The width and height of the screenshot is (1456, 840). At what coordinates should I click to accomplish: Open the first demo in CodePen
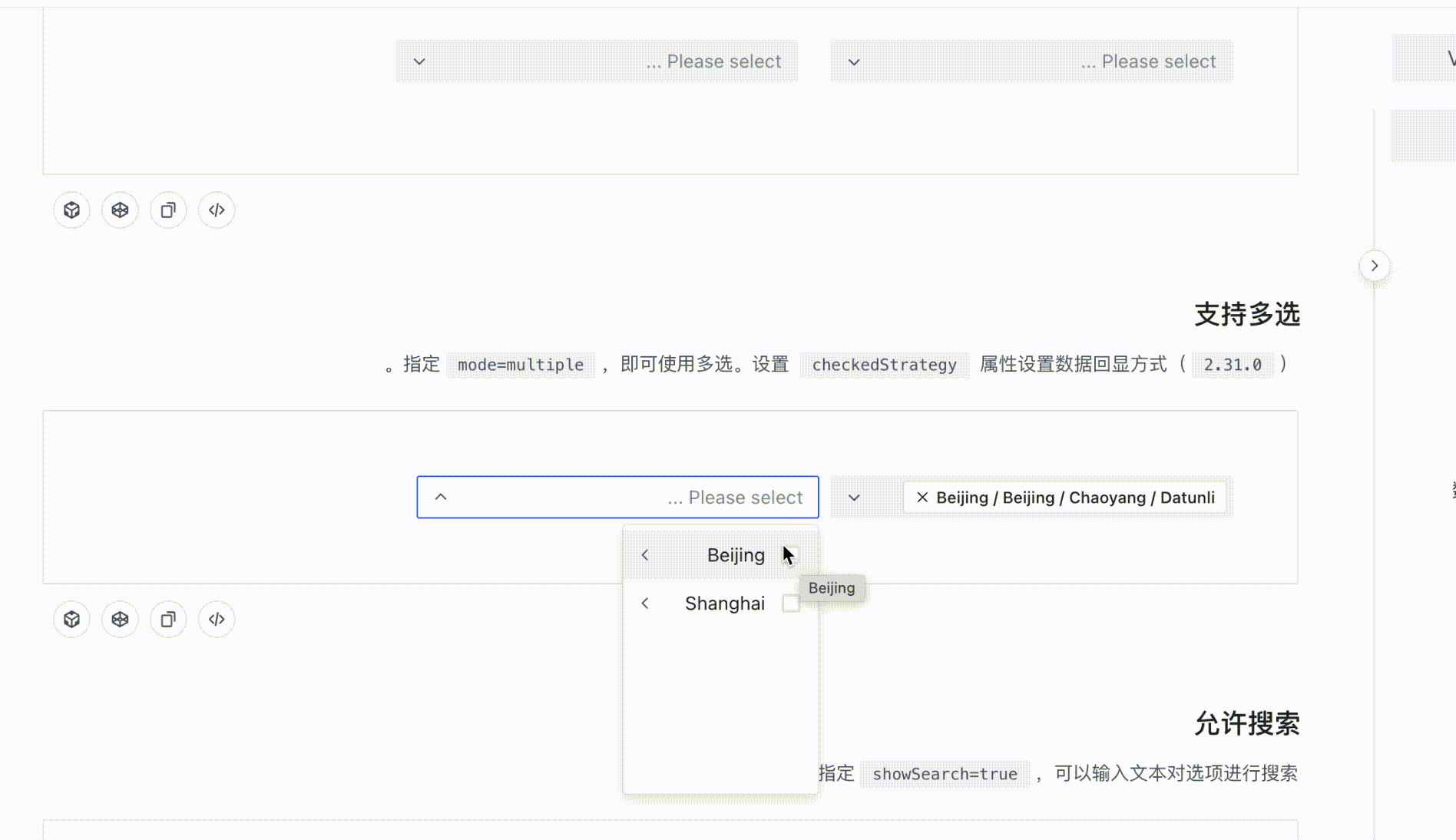pyautogui.click(x=120, y=210)
